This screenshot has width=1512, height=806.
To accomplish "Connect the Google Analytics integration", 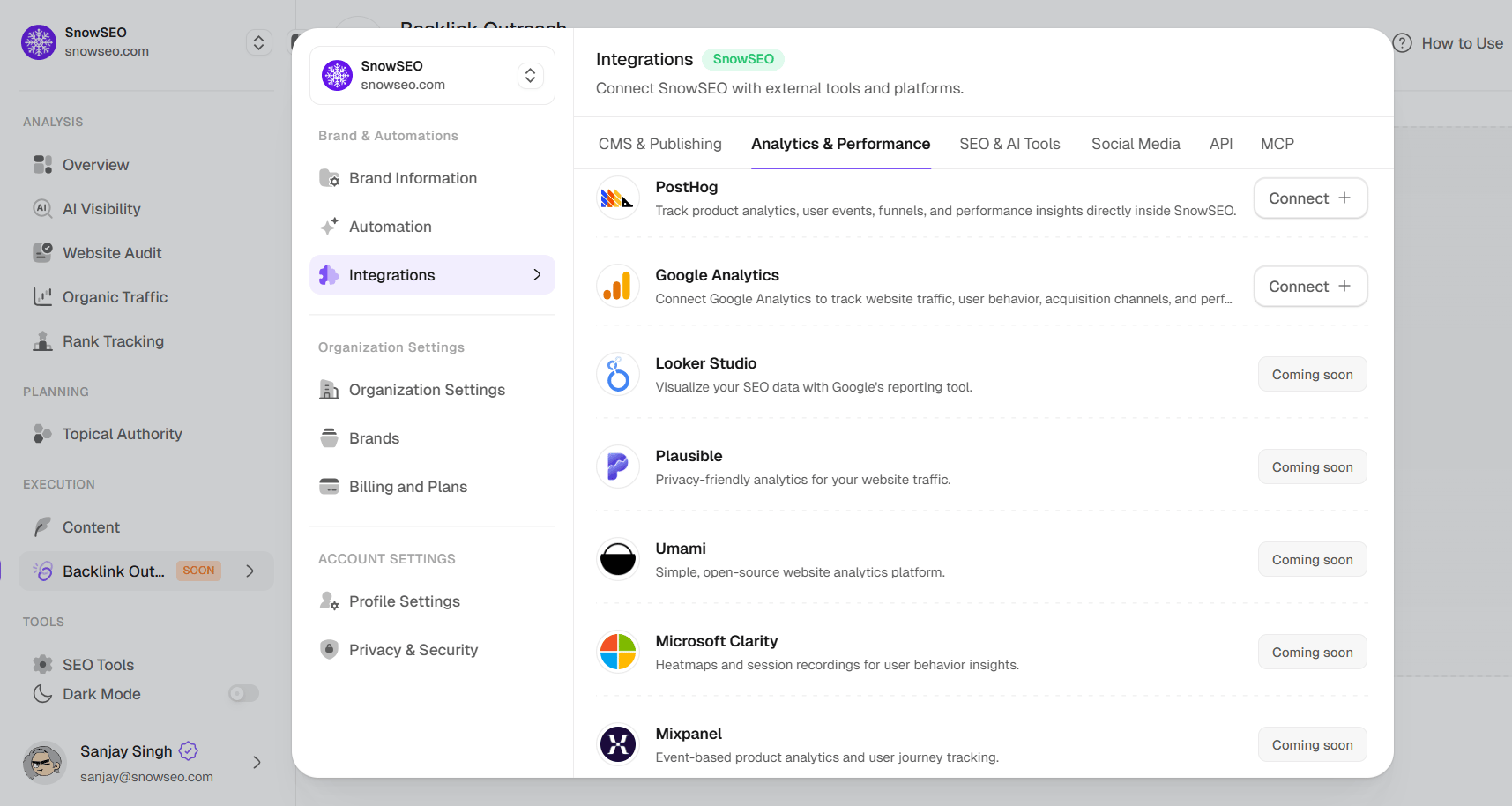I will point(1311,287).
